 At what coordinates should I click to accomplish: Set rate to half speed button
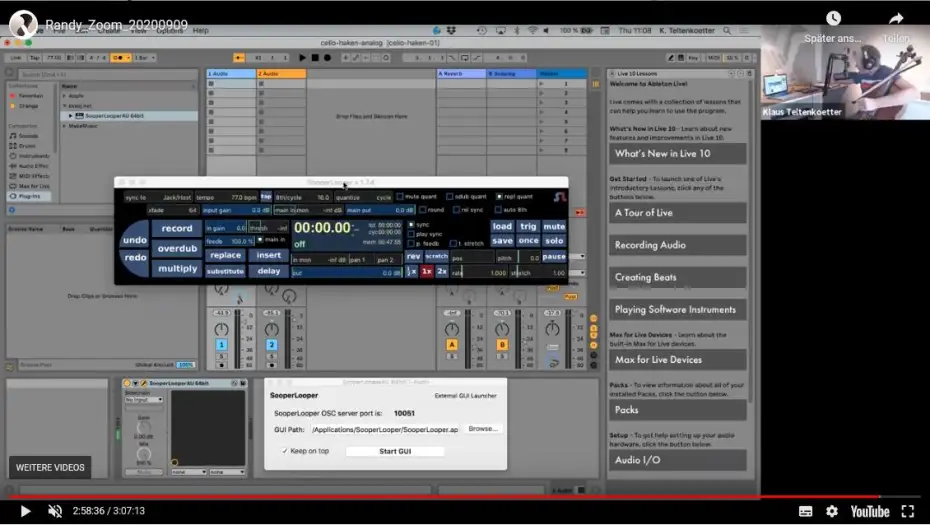click(412, 271)
